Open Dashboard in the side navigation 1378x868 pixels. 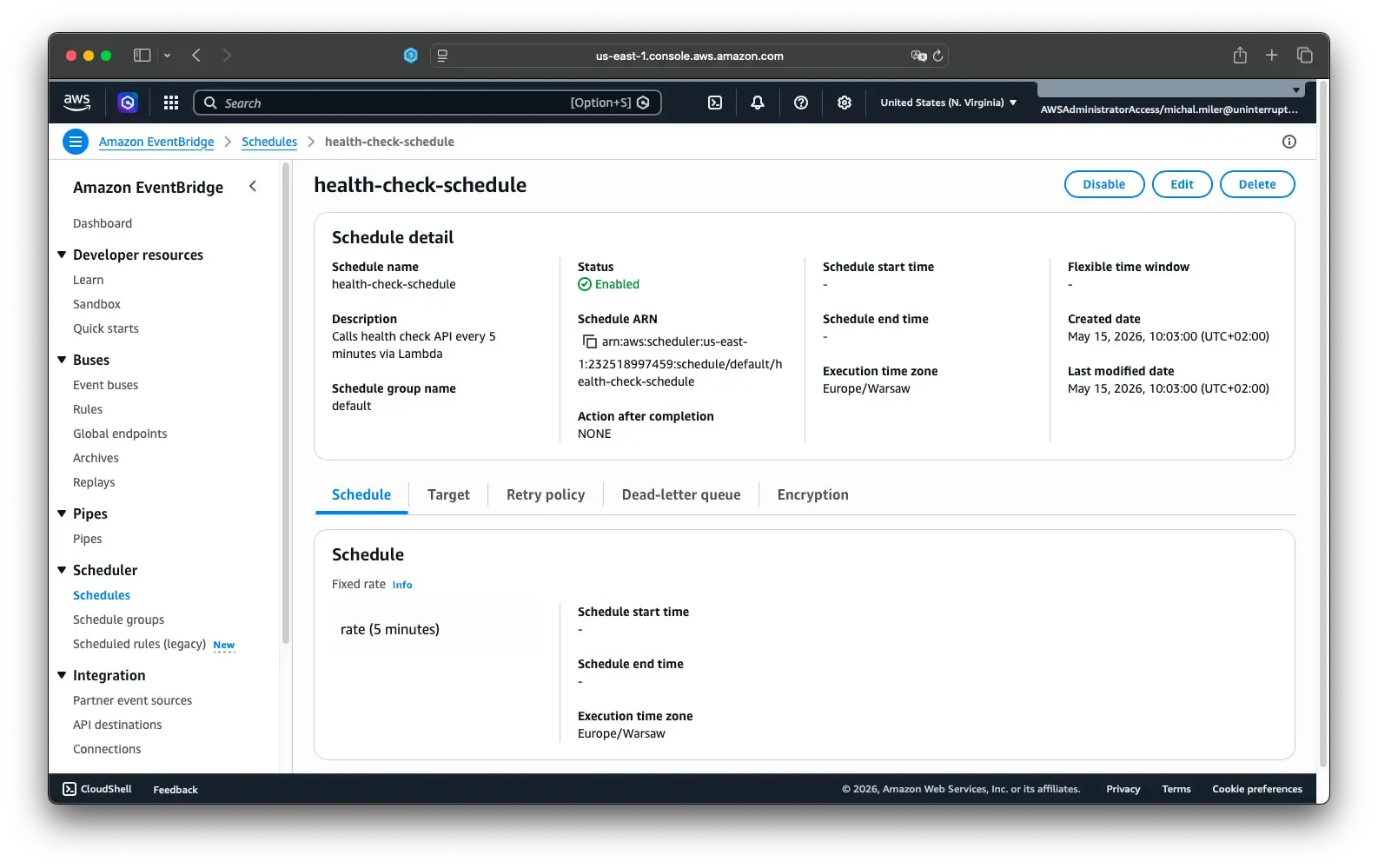103,223
